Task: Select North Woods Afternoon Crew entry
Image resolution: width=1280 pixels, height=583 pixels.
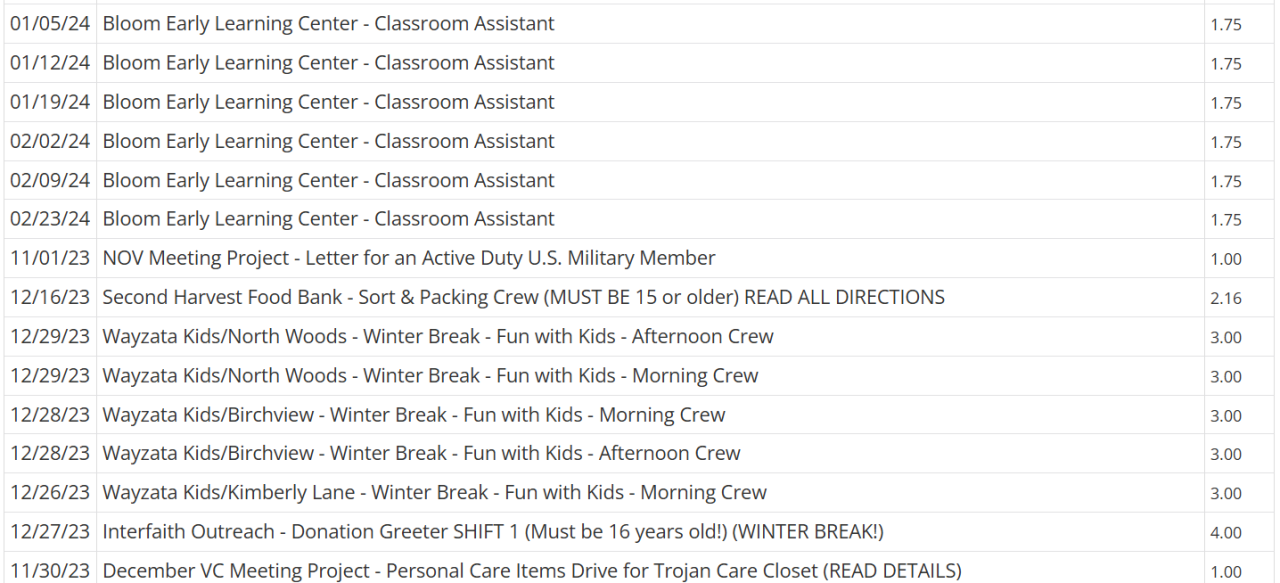Action: tap(438, 336)
